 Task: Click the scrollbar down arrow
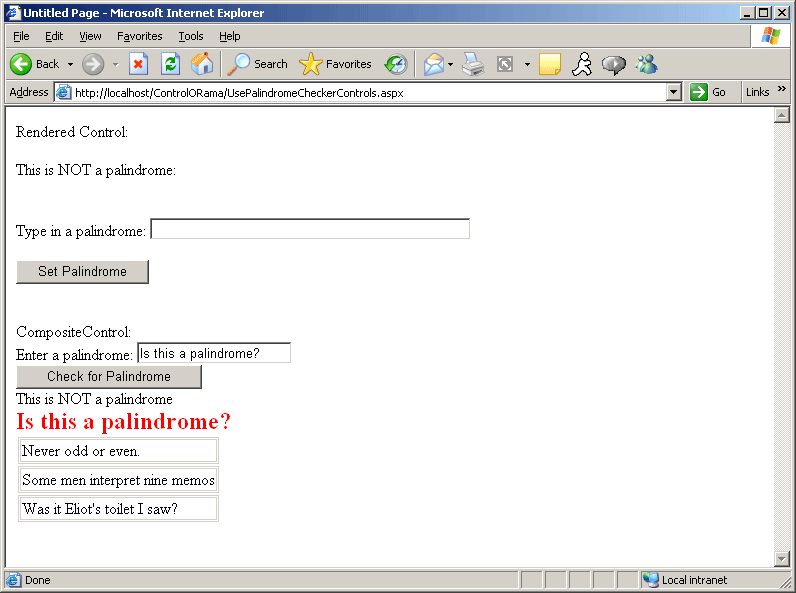tap(782, 559)
